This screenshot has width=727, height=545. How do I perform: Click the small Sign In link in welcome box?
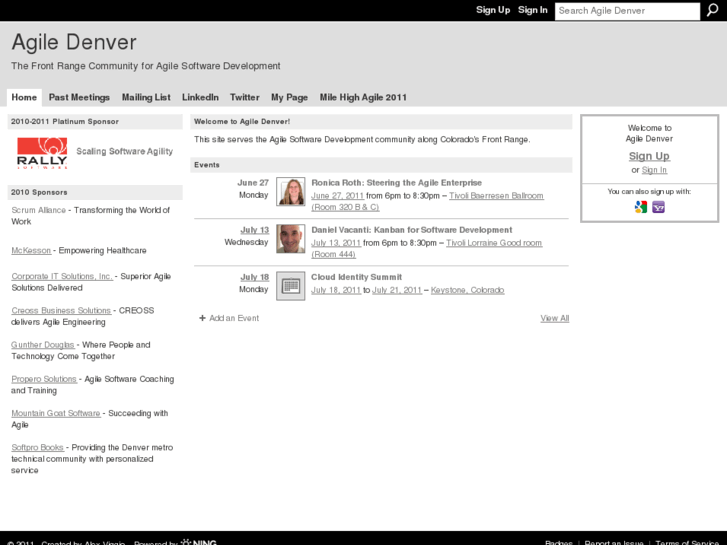coord(654,170)
